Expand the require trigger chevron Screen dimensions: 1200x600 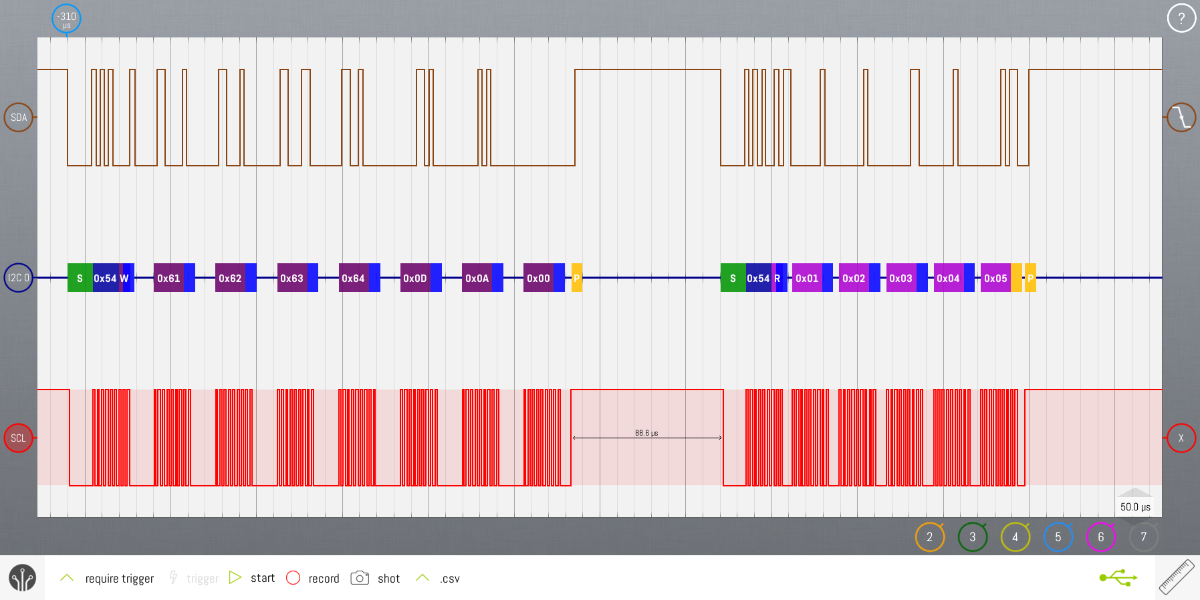[x=67, y=578]
